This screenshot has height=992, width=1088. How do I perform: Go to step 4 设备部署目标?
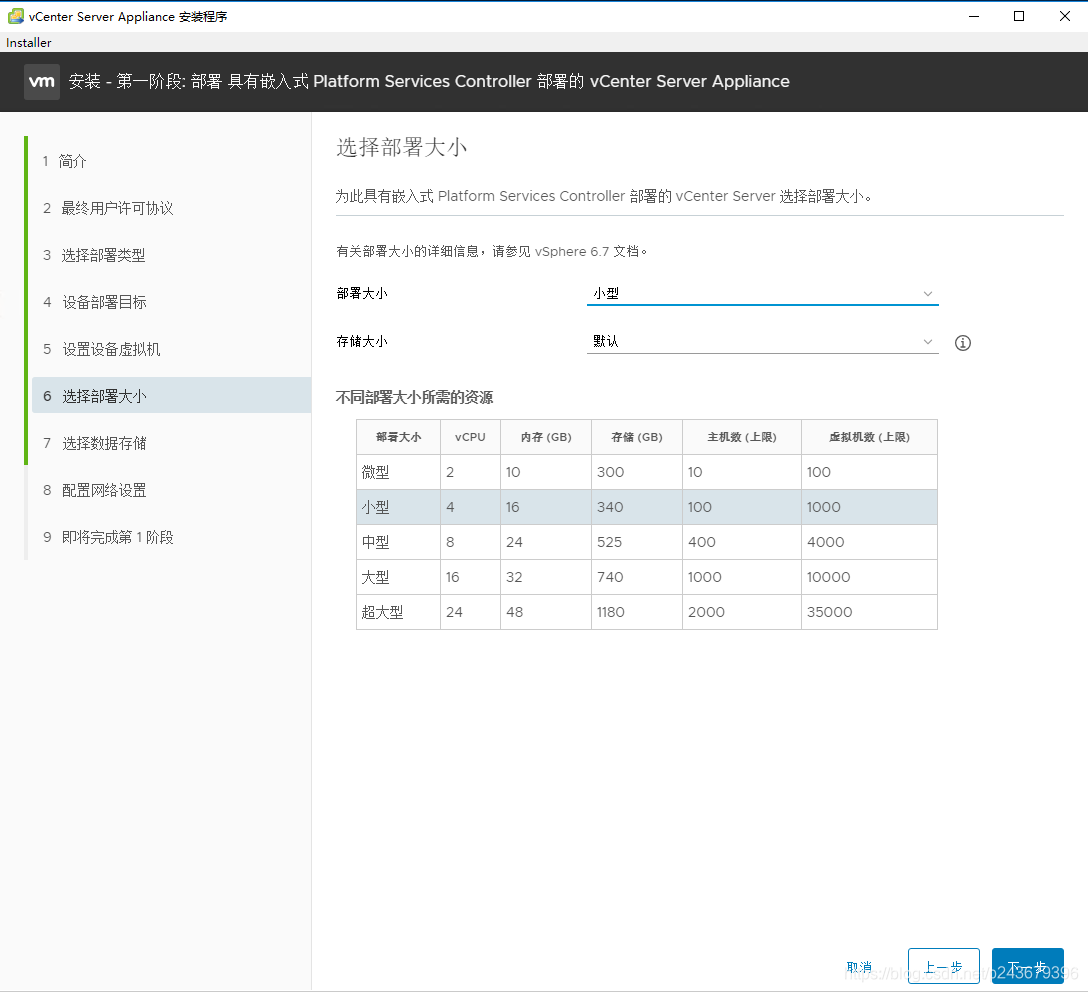[x=94, y=302]
